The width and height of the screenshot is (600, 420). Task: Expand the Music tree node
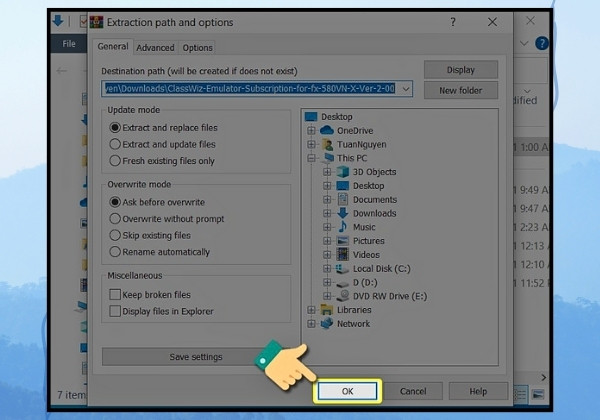[327, 227]
